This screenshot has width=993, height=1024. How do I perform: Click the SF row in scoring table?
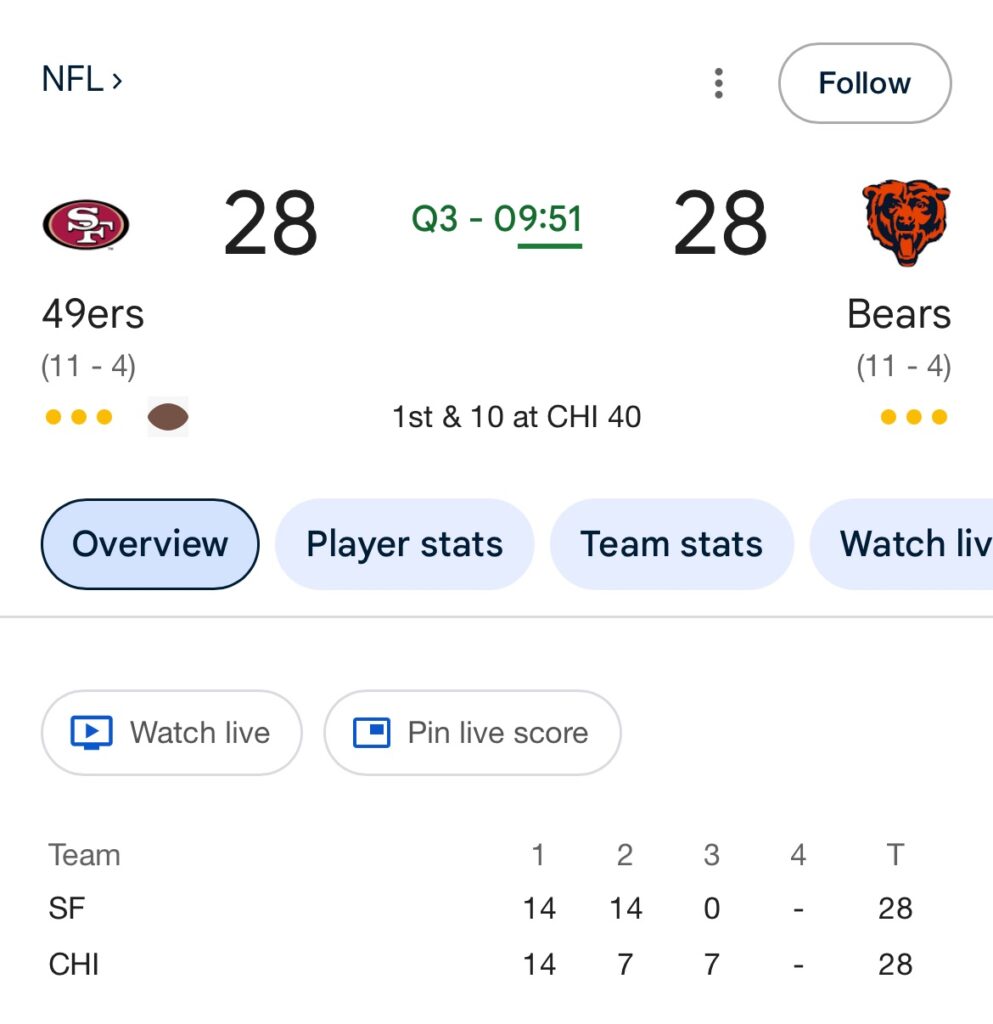(68, 908)
